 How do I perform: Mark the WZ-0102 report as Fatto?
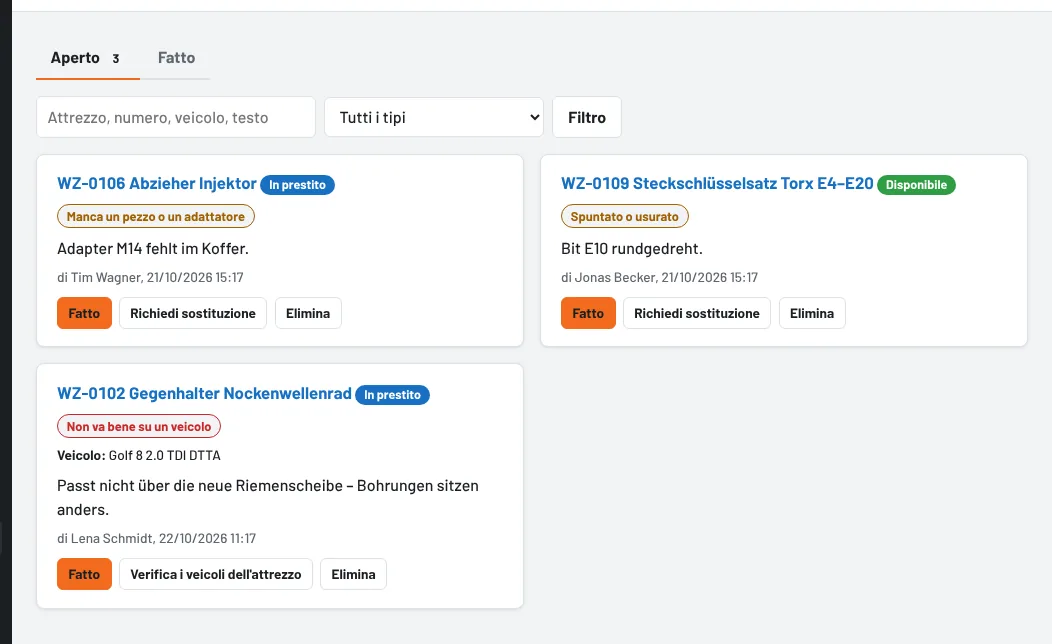[x=85, y=574]
